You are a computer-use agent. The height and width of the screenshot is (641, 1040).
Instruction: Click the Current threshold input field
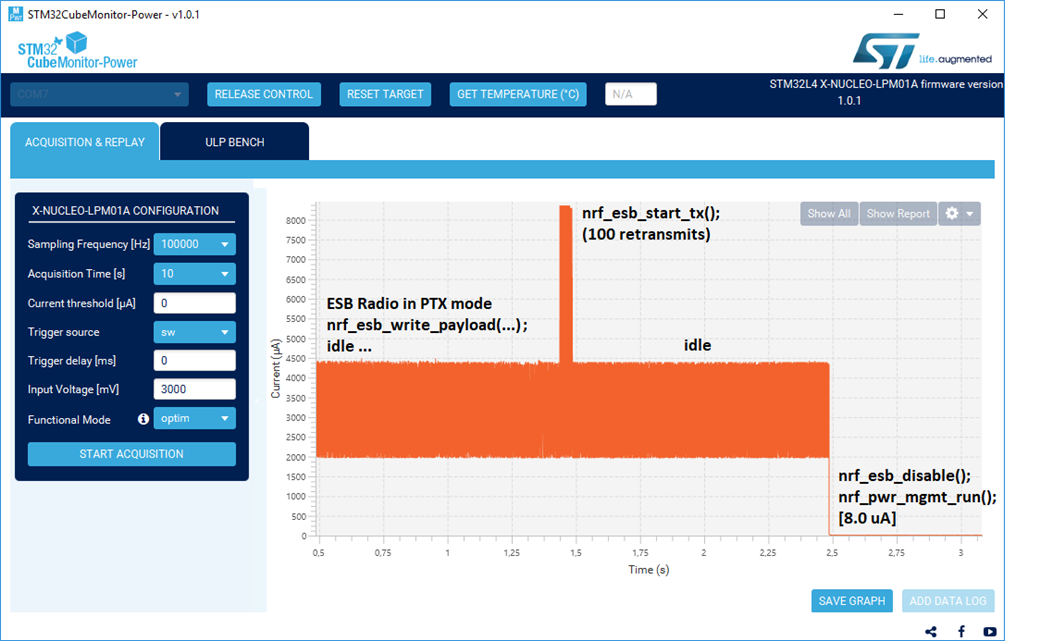point(194,303)
